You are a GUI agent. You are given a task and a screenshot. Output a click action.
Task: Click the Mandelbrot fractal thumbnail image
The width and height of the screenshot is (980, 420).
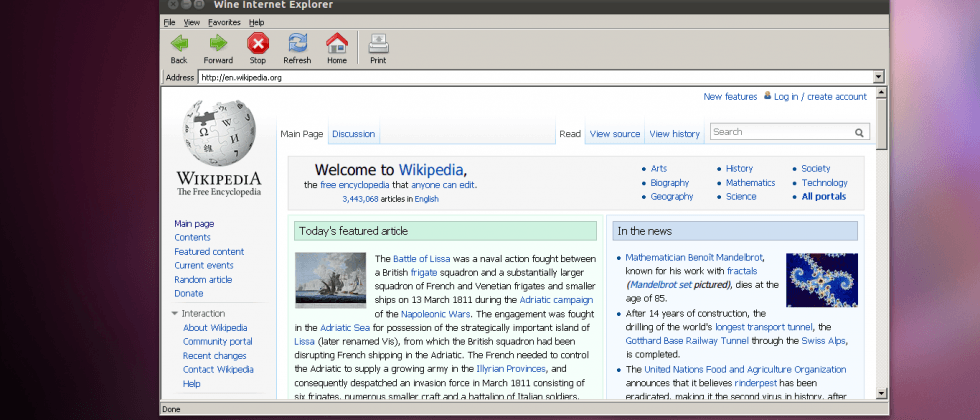[x=822, y=280]
